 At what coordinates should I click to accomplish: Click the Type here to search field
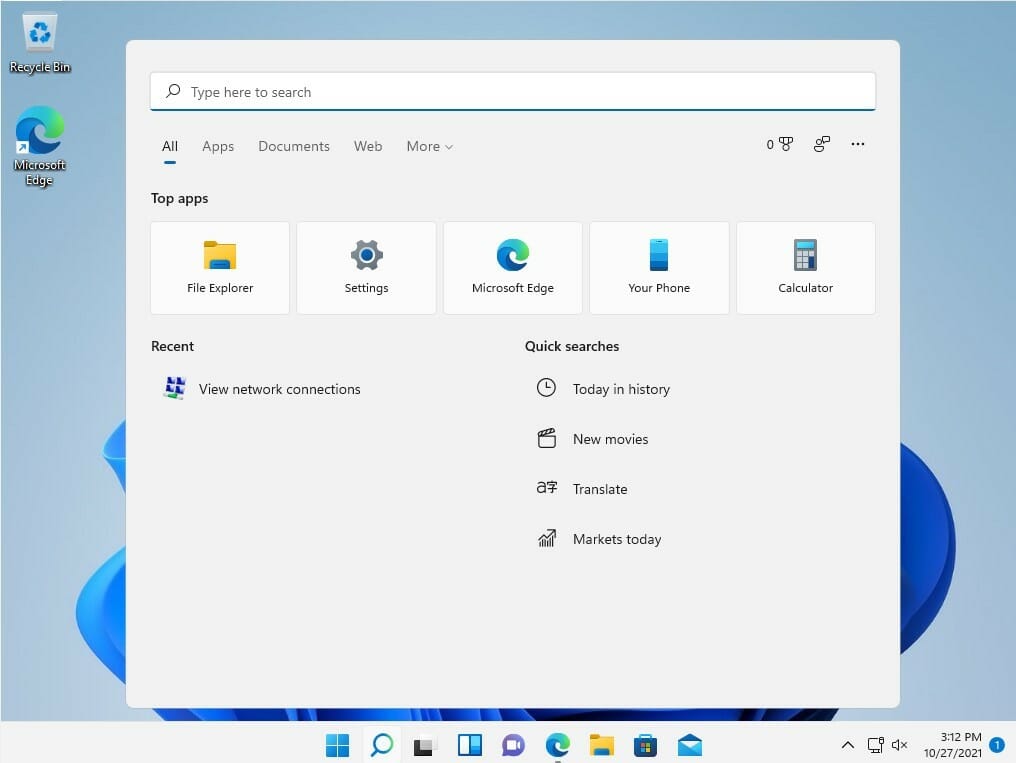pyautogui.click(x=513, y=91)
